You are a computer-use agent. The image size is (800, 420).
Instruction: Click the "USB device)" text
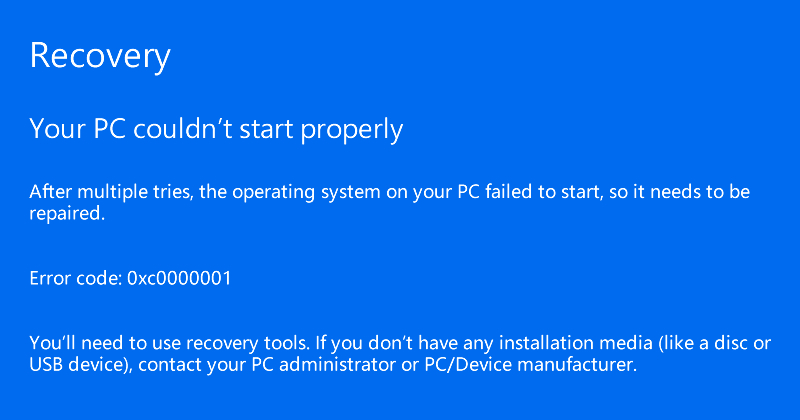[81, 365]
